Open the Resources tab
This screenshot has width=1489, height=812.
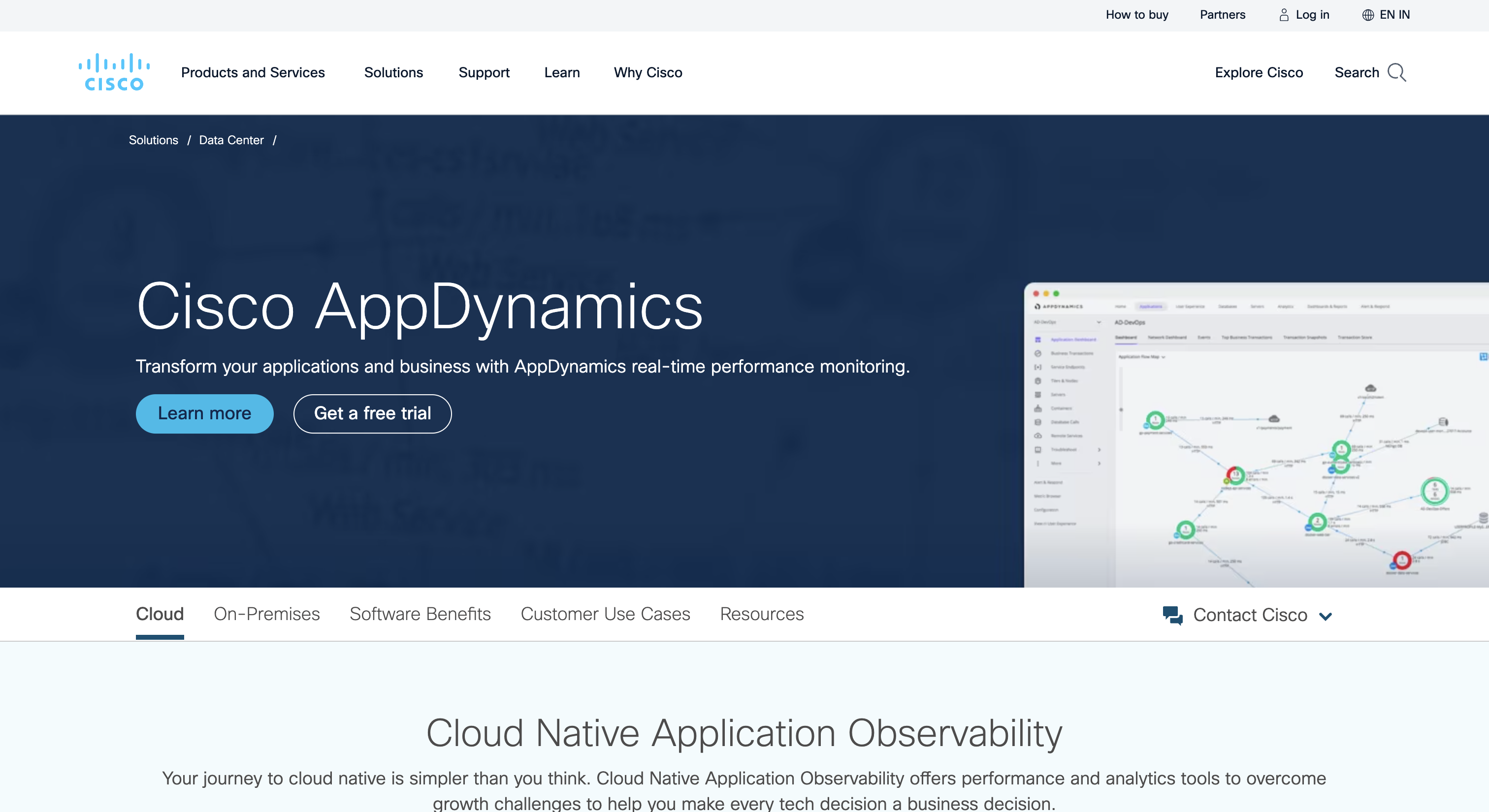761,614
